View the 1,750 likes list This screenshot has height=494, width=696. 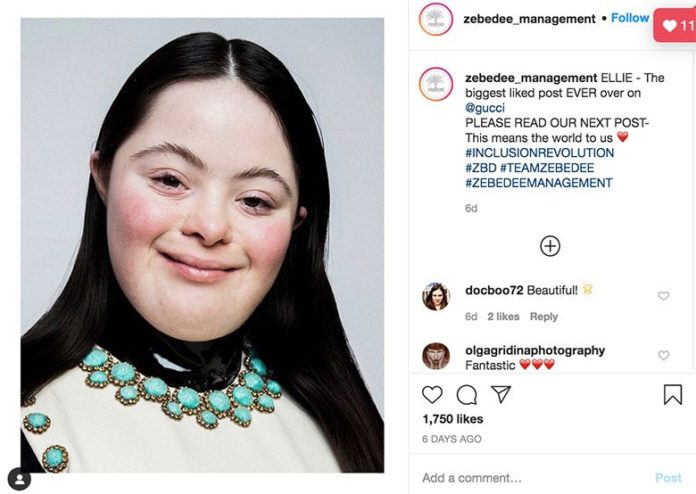point(453,419)
